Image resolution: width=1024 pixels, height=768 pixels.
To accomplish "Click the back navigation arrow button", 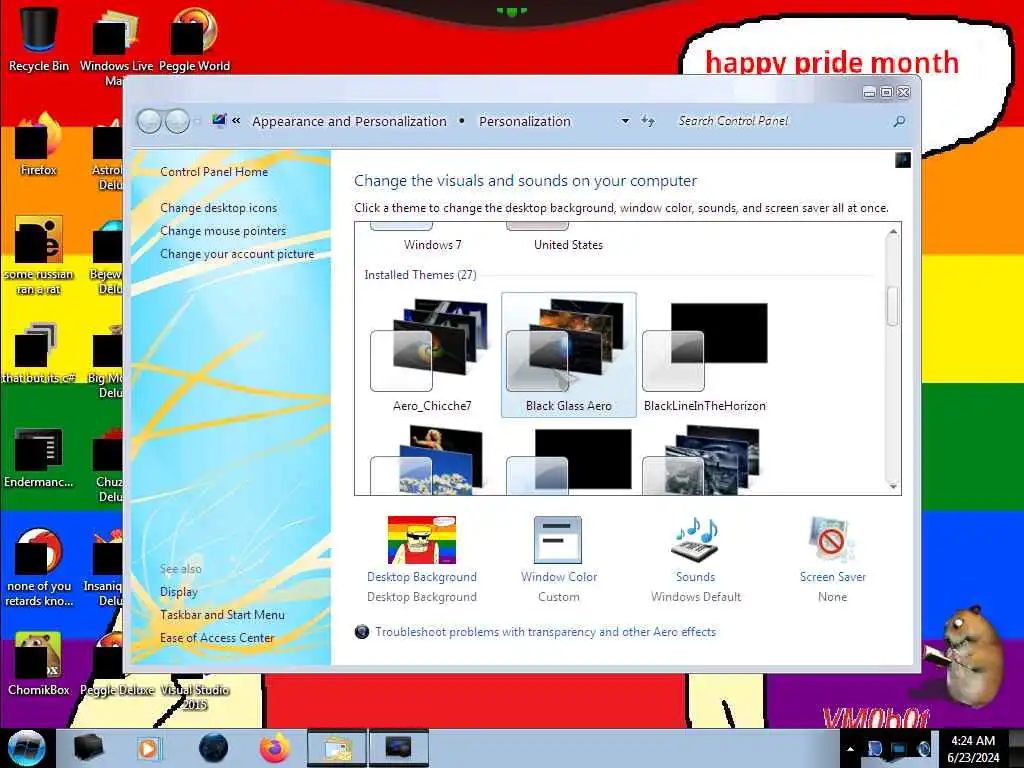I will (x=149, y=121).
